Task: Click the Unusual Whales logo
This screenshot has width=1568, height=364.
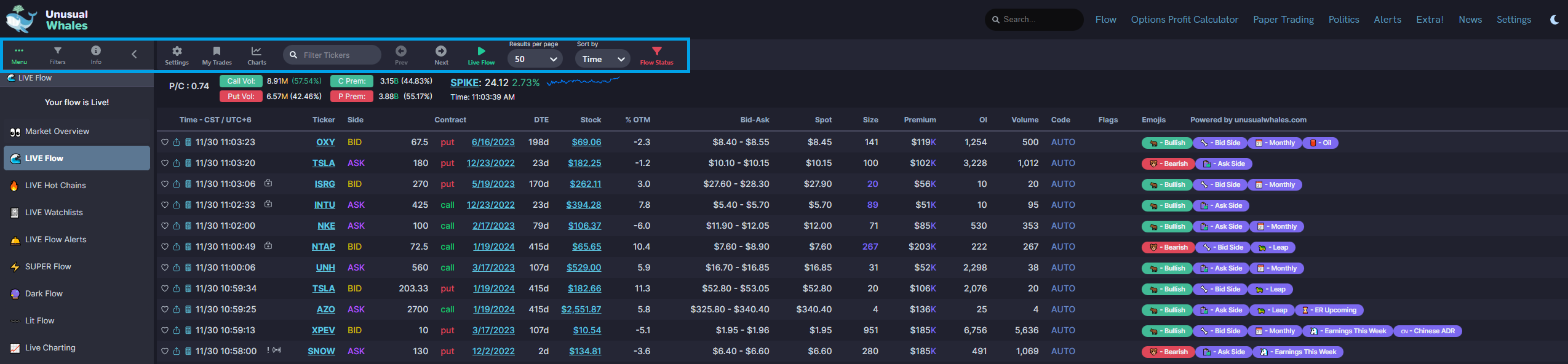Action: [x=47, y=20]
